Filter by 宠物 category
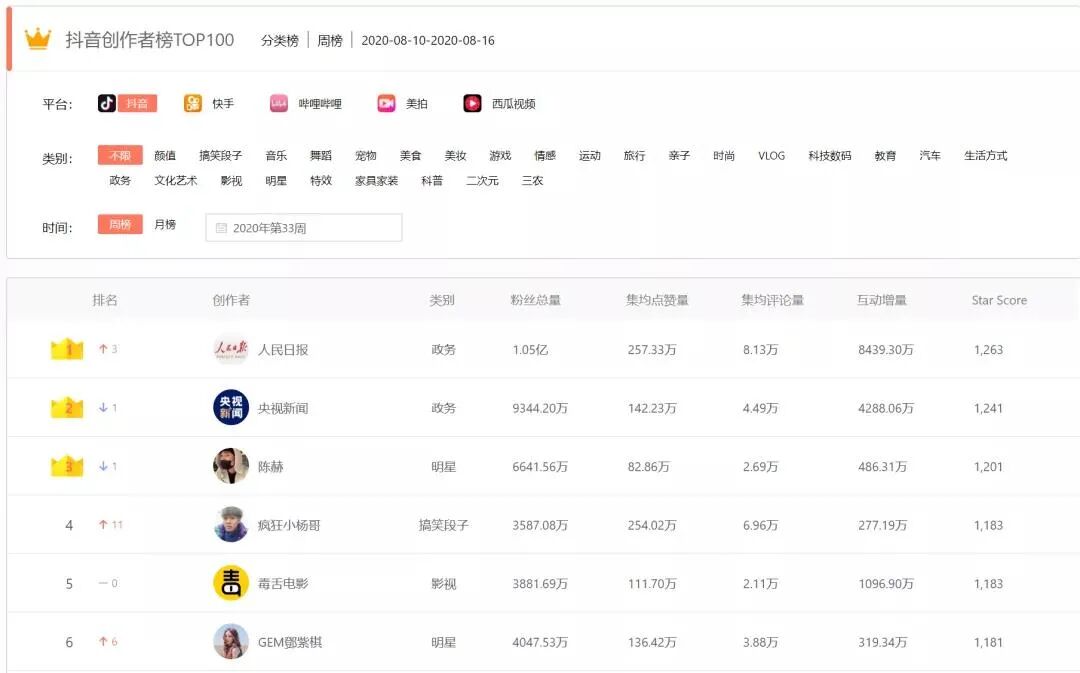This screenshot has width=1080, height=673. (x=366, y=156)
